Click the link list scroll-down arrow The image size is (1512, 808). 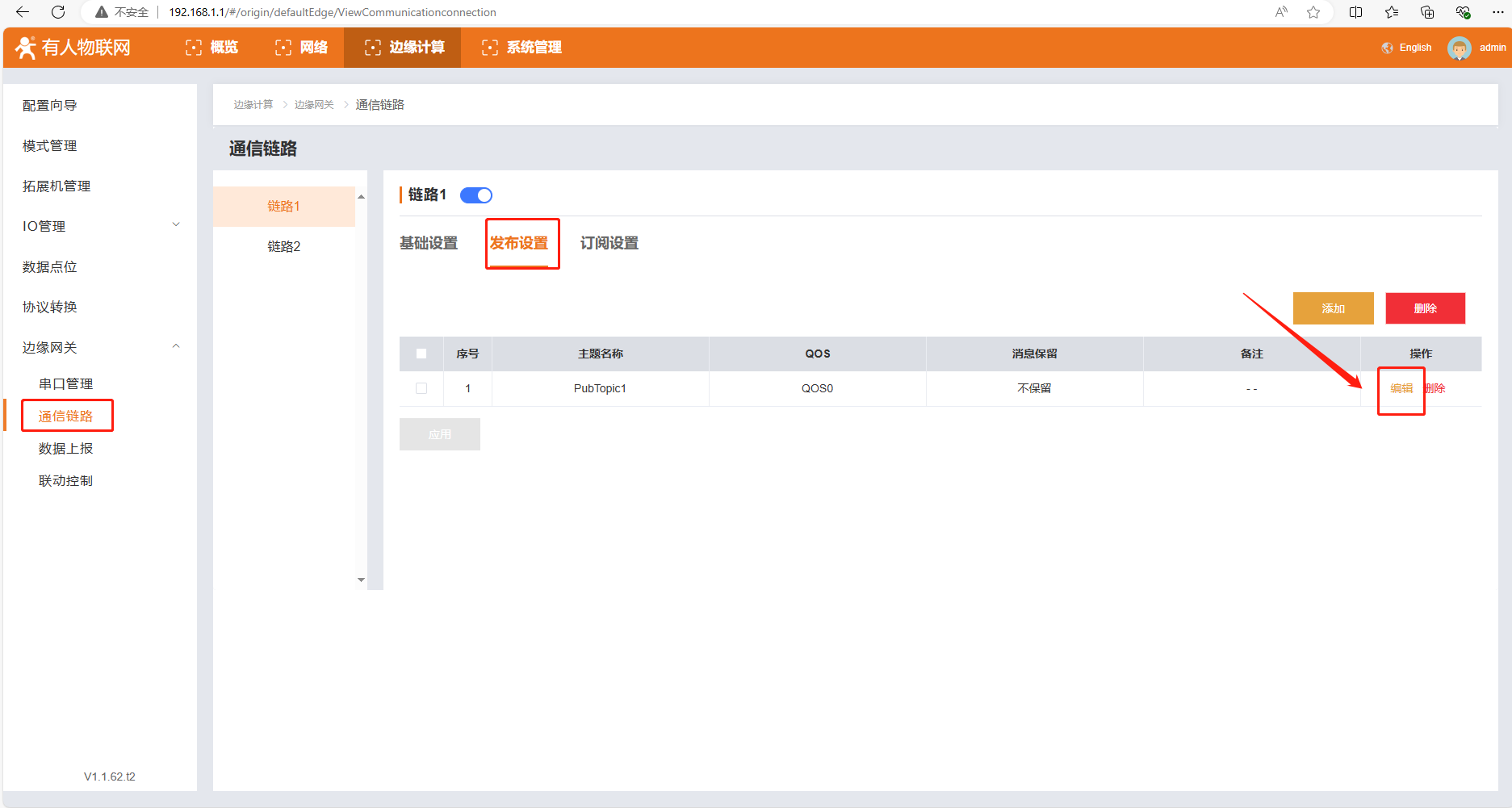(x=361, y=580)
